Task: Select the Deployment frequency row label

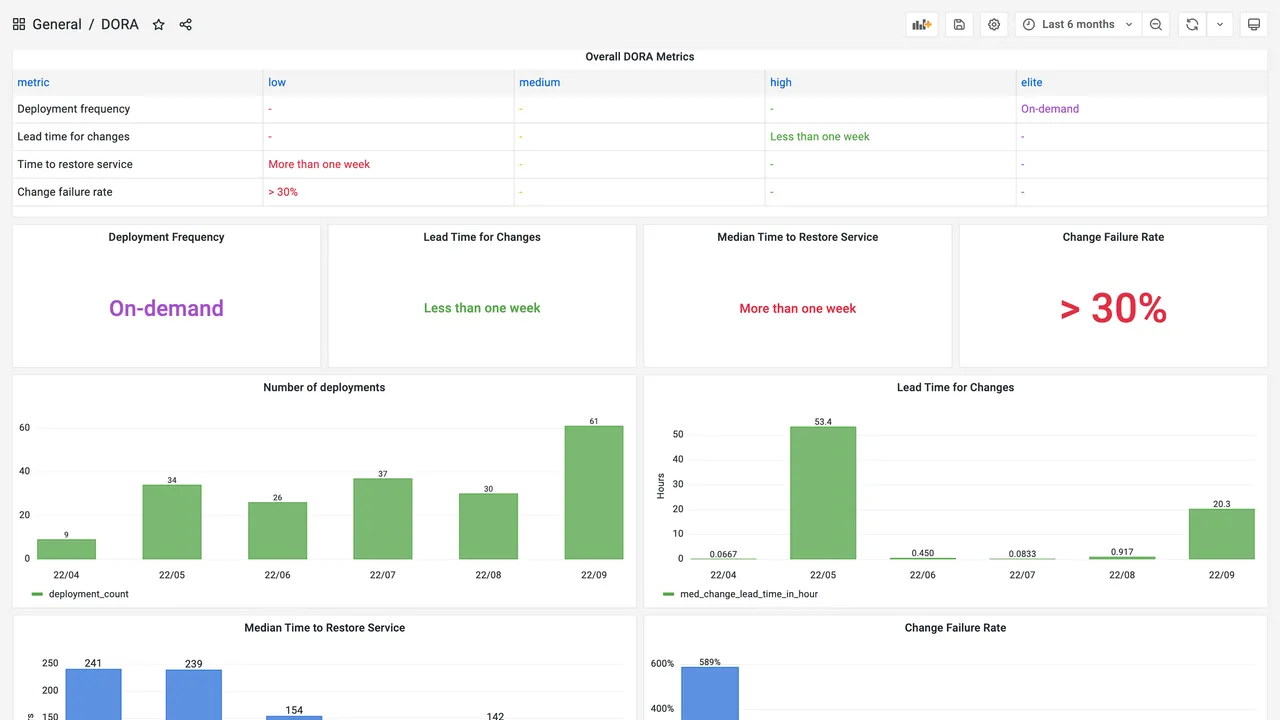Action: (x=74, y=109)
